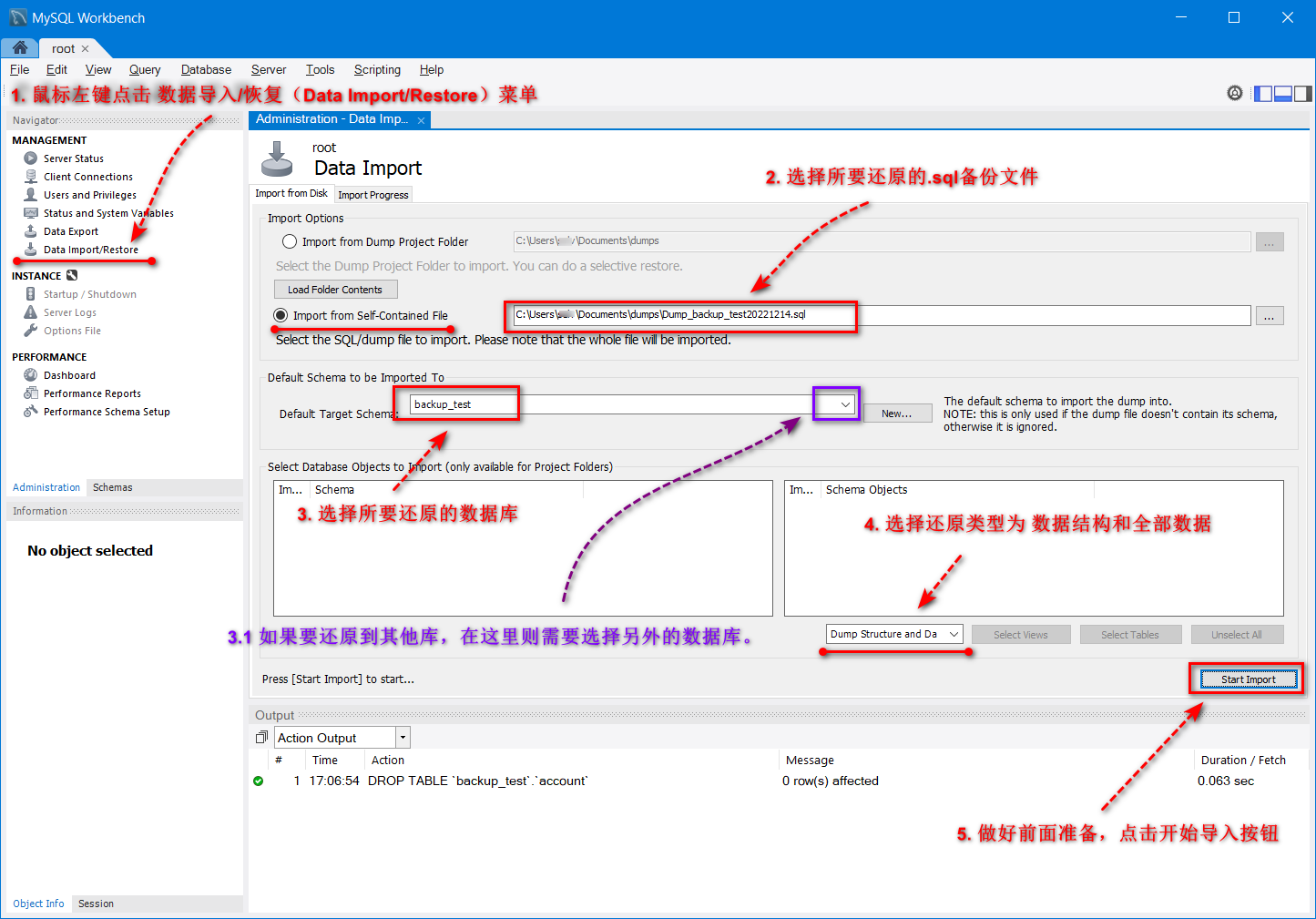This screenshot has width=1316, height=919.
Task: Switch to the Administration navigator tab
Action: [x=46, y=487]
